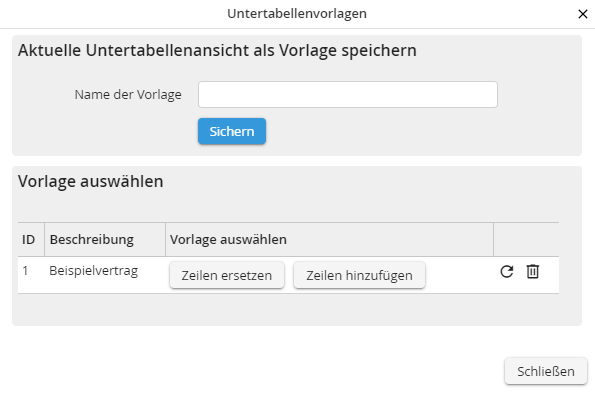The width and height of the screenshot is (595, 393).
Task: Close the Untertabellenvorlagen dialog with X
Action: [583, 14]
